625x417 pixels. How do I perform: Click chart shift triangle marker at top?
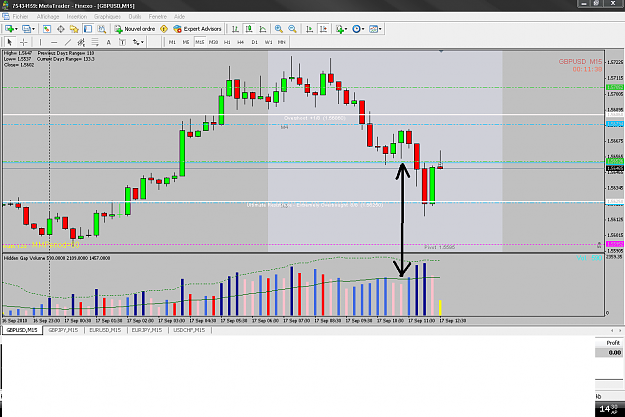441,51
